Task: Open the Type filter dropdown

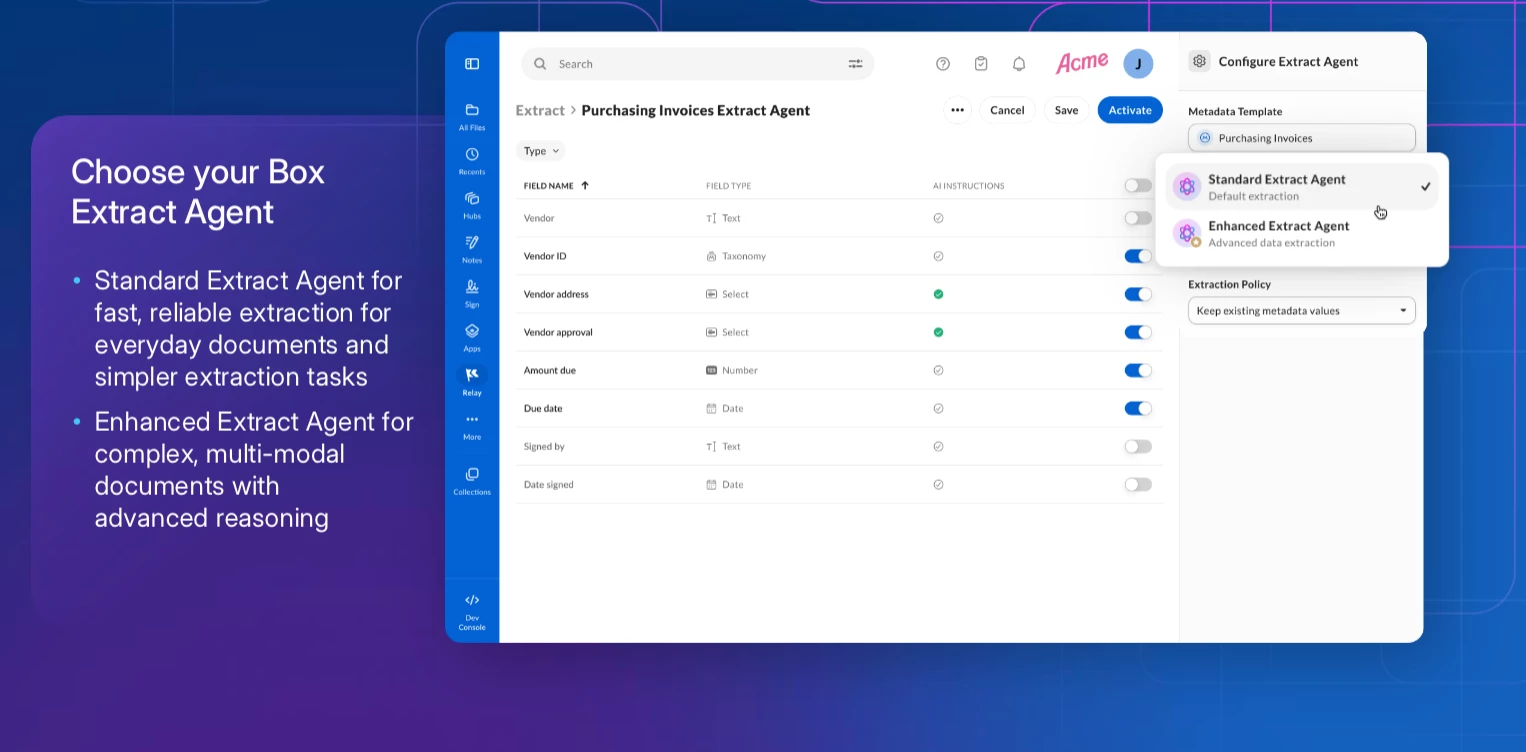Action: pyautogui.click(x=541, y=151)
